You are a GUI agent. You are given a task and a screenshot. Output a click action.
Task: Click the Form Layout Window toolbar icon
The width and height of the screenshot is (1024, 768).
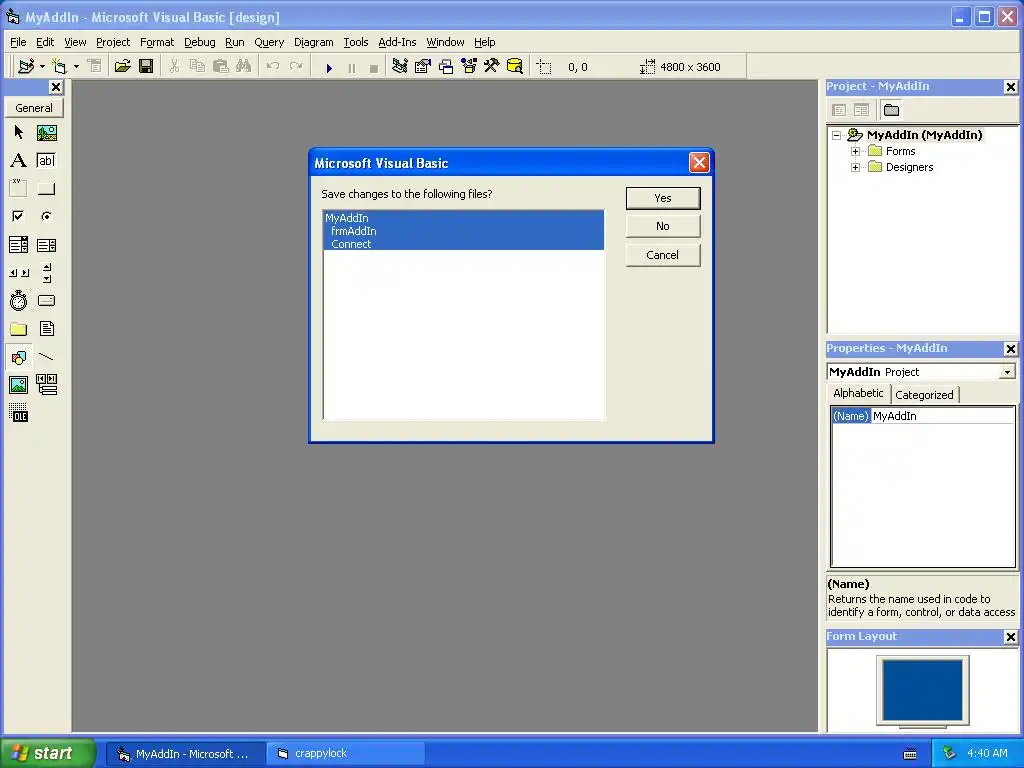click(446, 66)
